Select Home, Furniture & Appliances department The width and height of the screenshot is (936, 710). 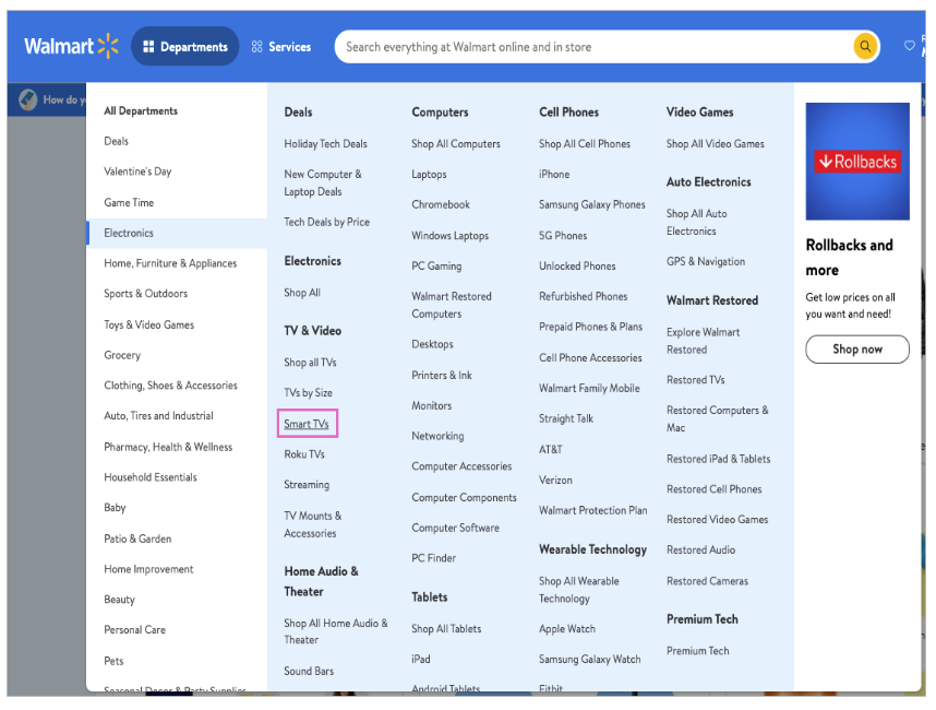coord(170,264)
